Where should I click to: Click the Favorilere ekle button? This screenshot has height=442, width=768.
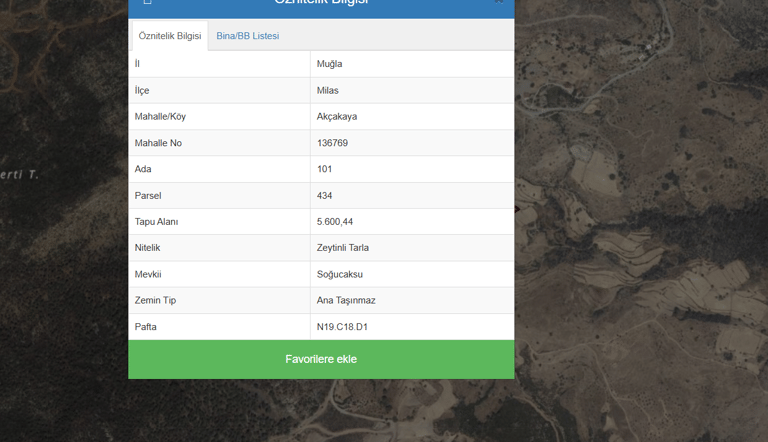[x=321, y=359]
